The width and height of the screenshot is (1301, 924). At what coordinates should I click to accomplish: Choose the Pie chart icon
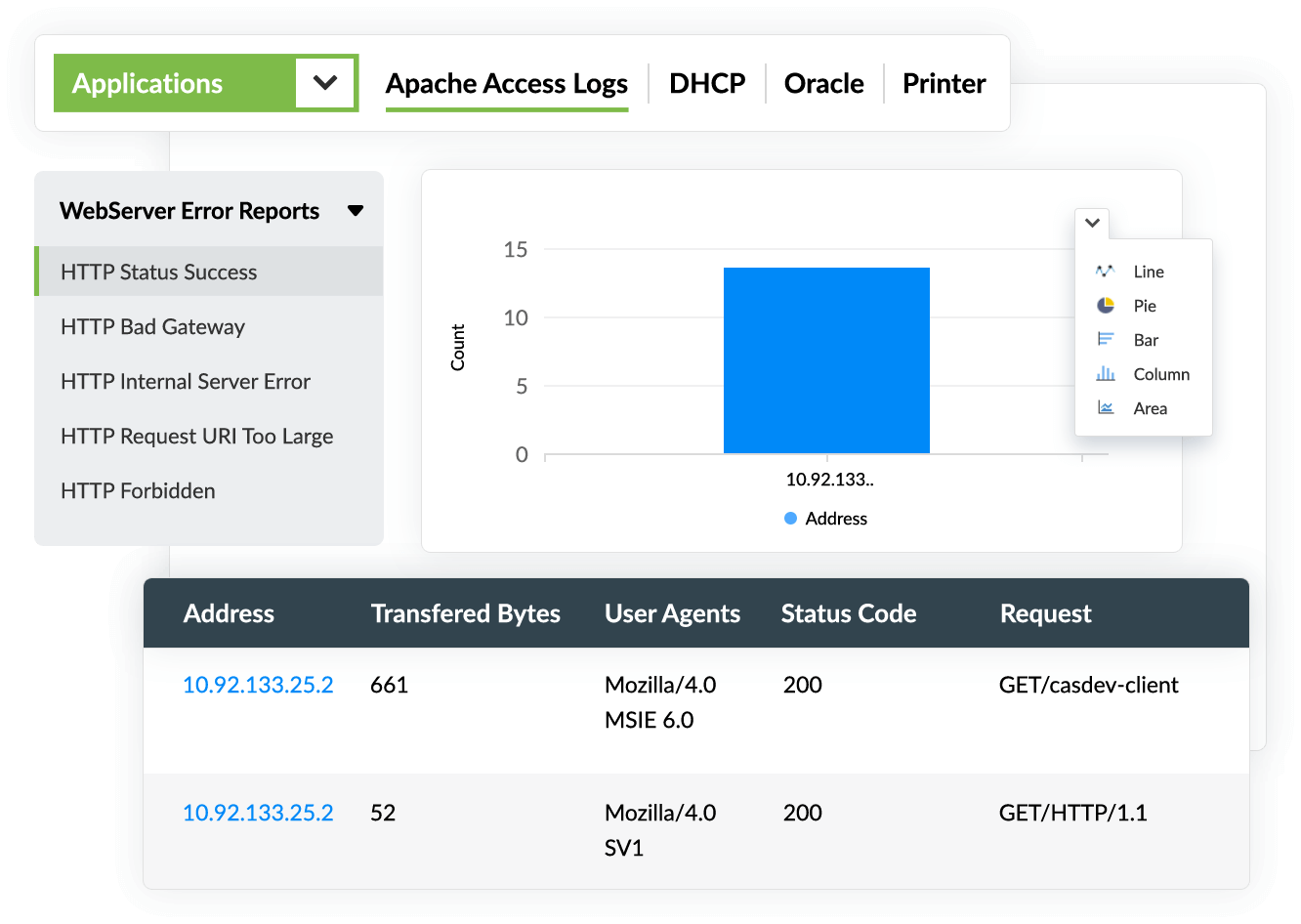tap(1105, 306)
